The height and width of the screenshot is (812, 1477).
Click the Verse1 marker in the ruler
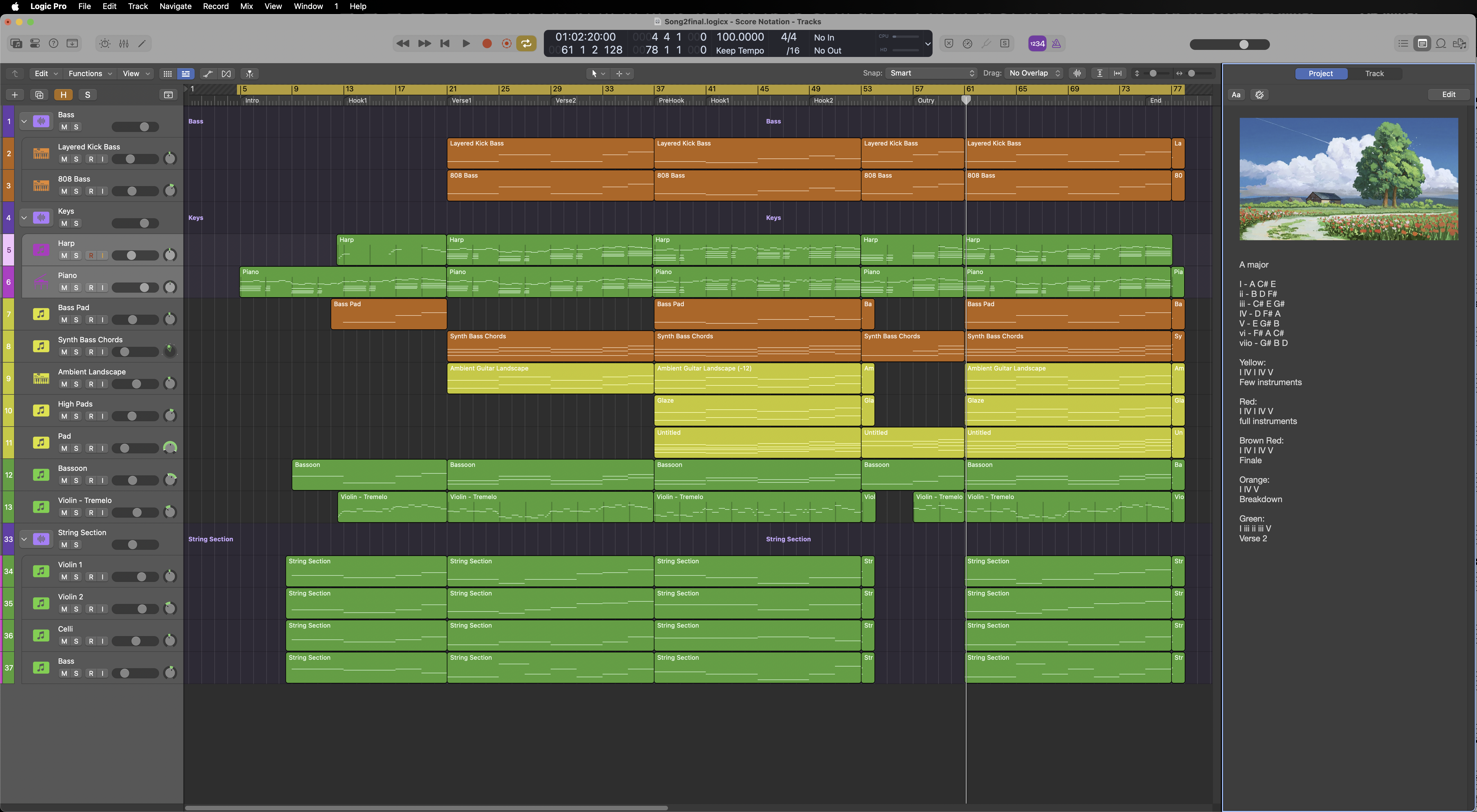click(461, 100)
